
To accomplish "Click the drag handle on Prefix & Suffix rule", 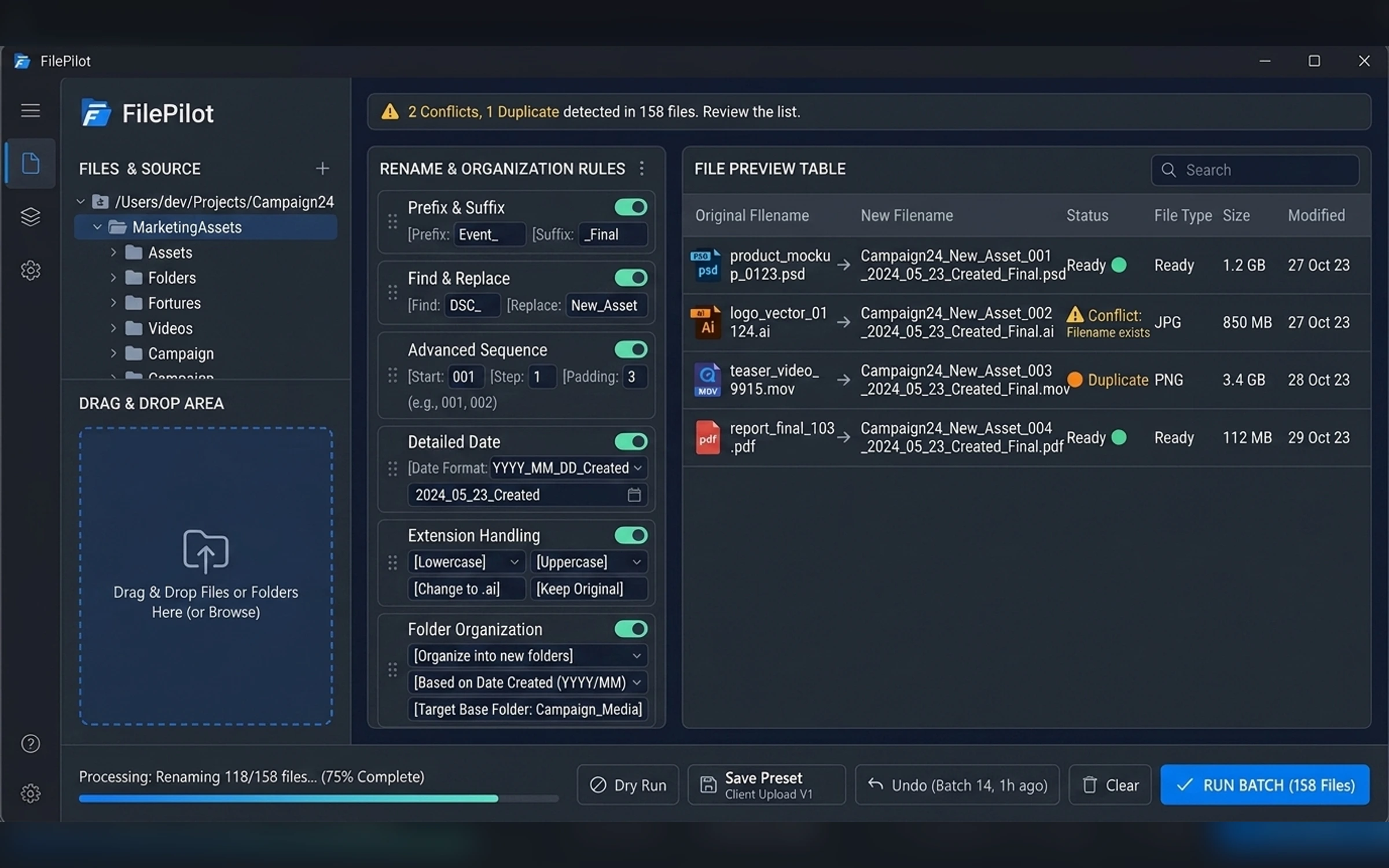I will [392, 221].
